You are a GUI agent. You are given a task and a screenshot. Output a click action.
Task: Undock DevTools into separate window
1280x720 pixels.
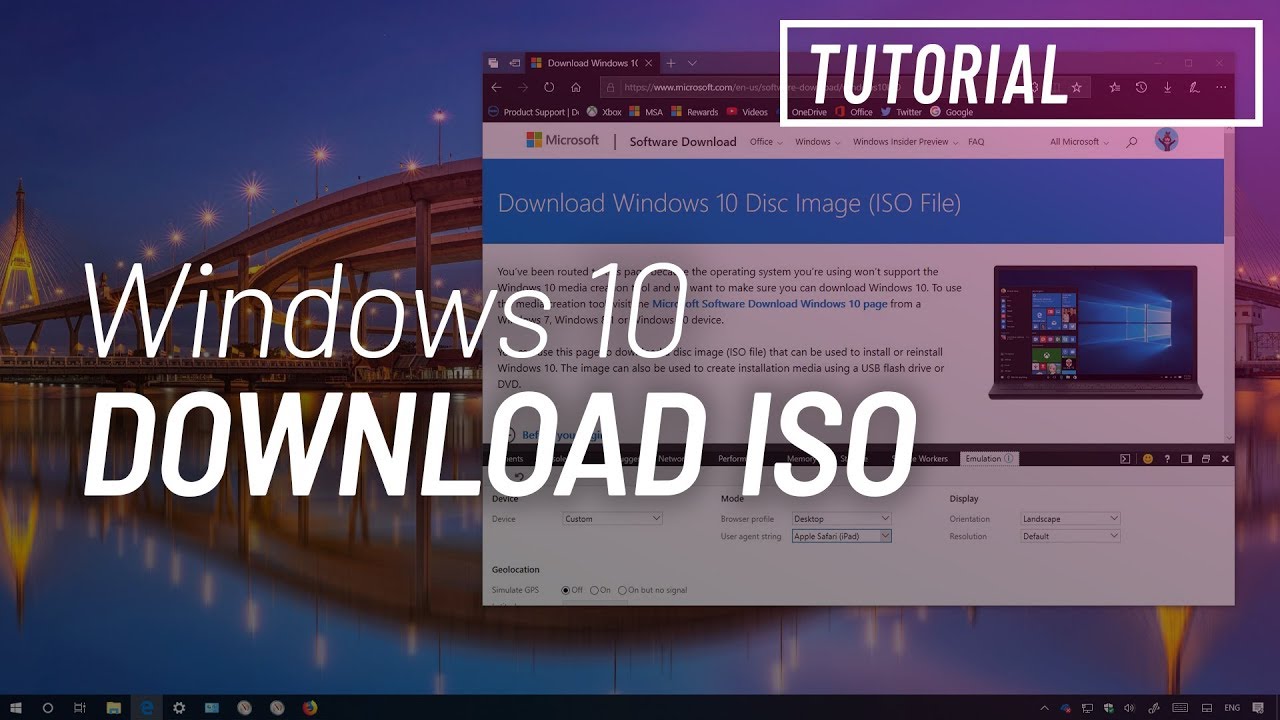(x=1206, y=459)
